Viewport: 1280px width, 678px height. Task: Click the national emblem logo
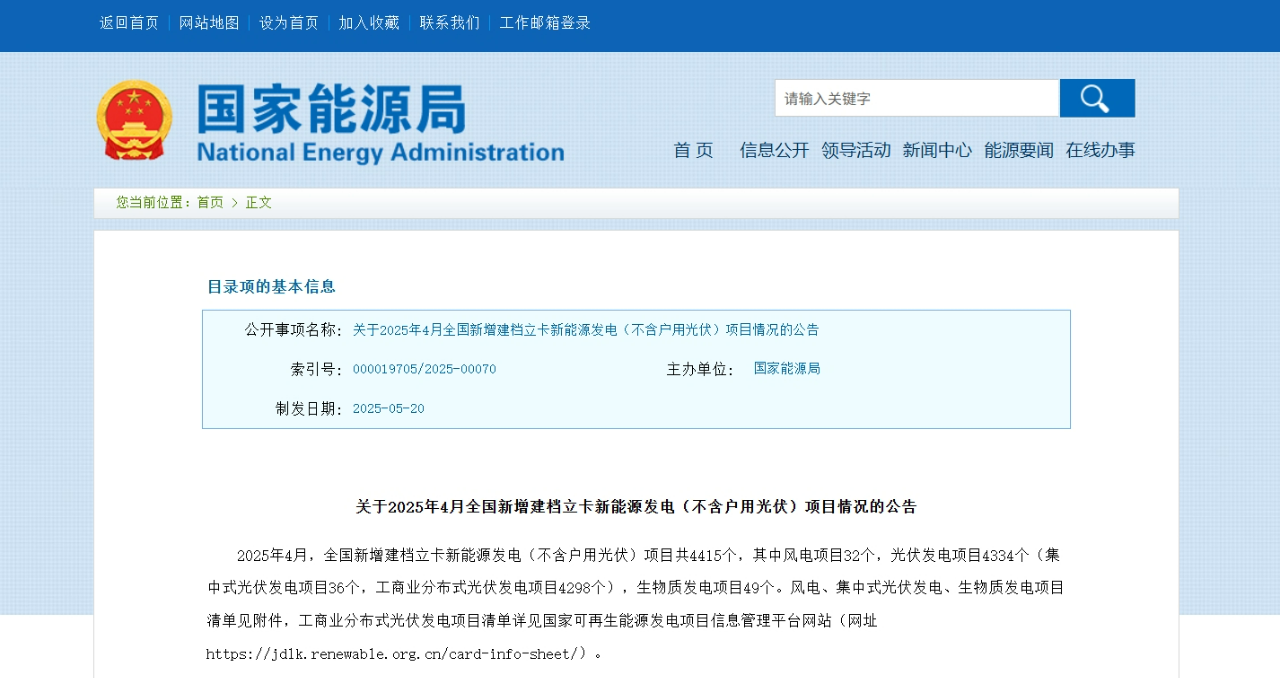tap(134, 121)
